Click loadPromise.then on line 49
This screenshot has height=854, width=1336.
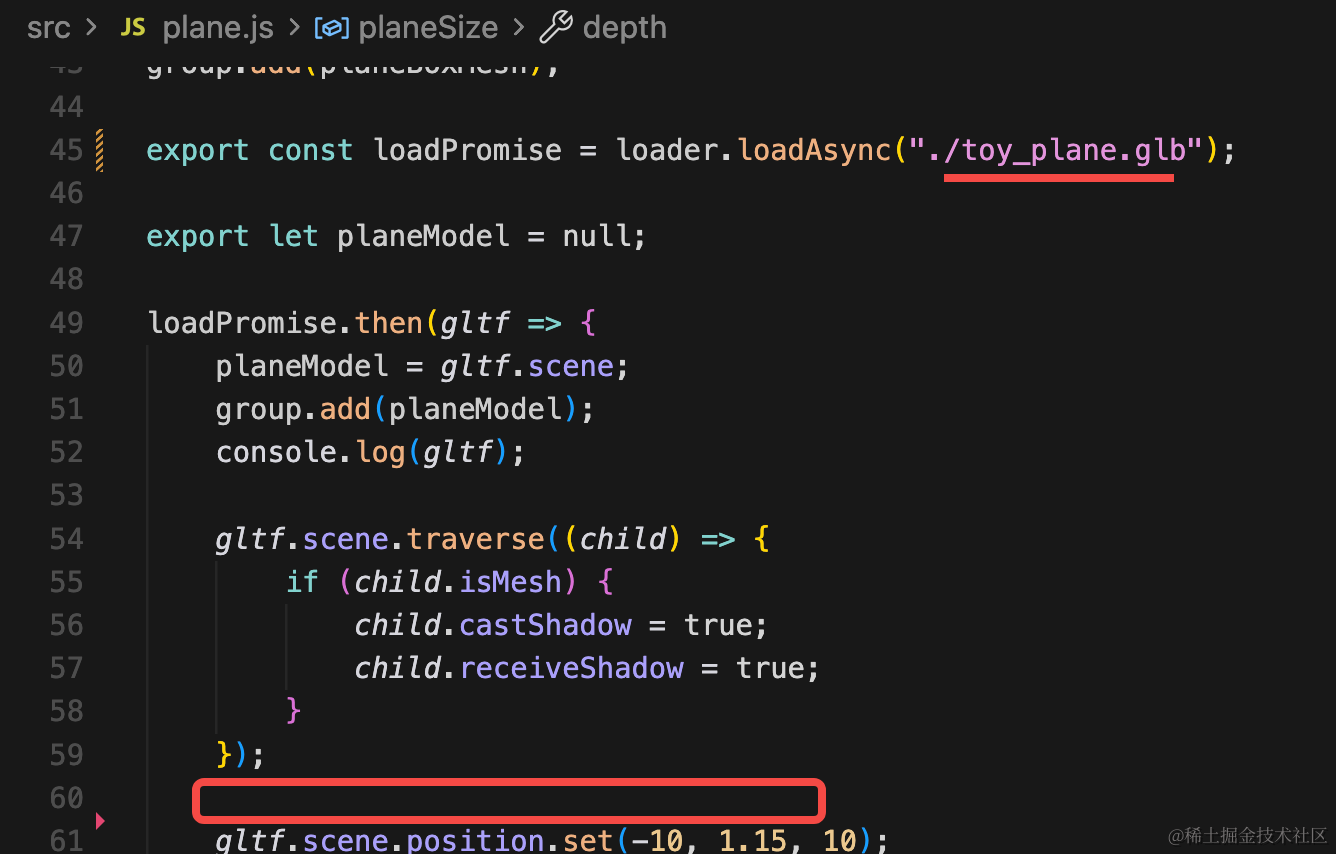point(285,323)
